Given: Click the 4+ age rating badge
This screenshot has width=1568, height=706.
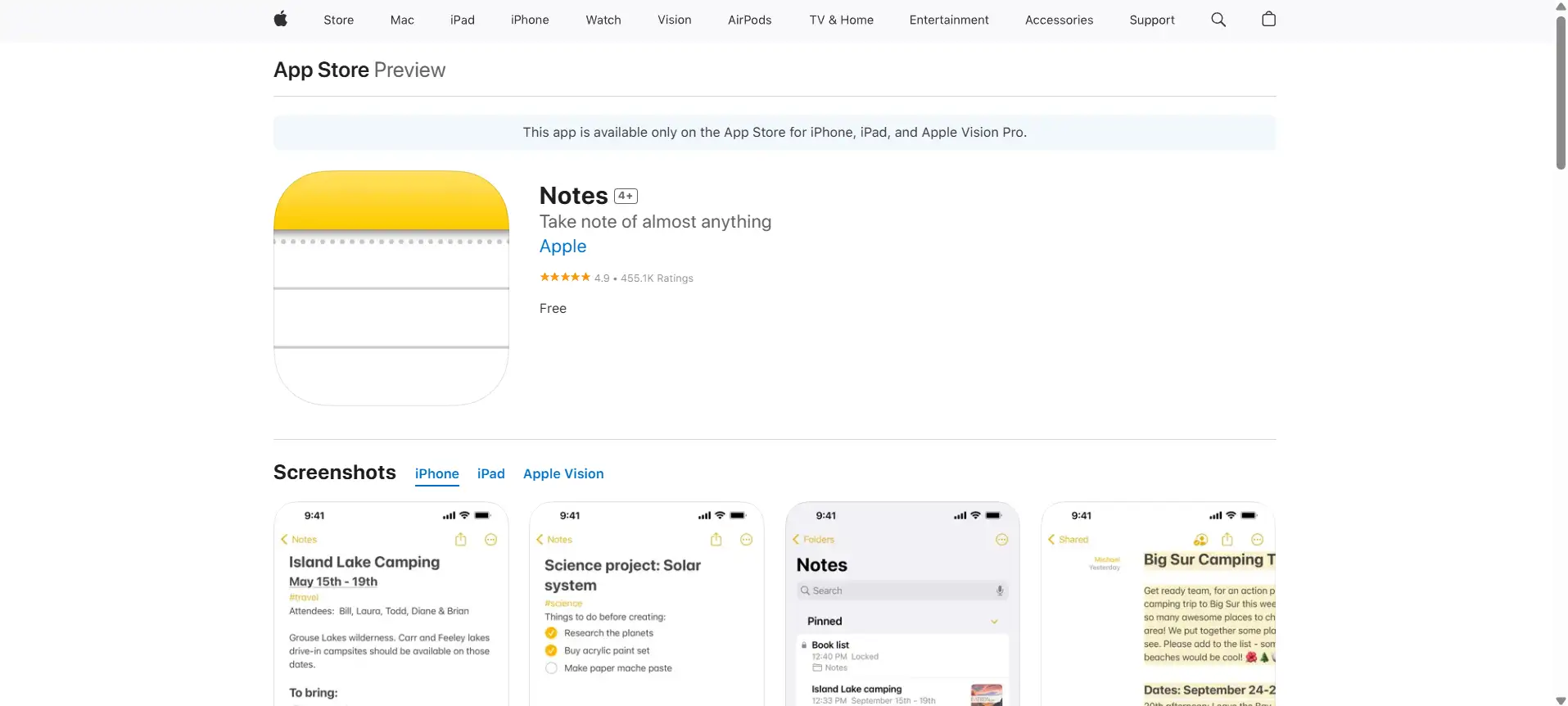Looking at the screenshot, I should click(626, 196).
